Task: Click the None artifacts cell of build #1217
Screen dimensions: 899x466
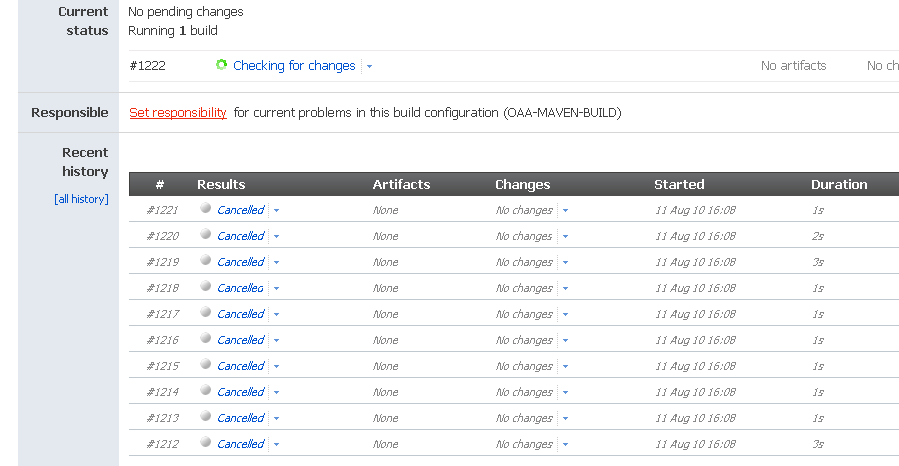Action: click(385, 314)
